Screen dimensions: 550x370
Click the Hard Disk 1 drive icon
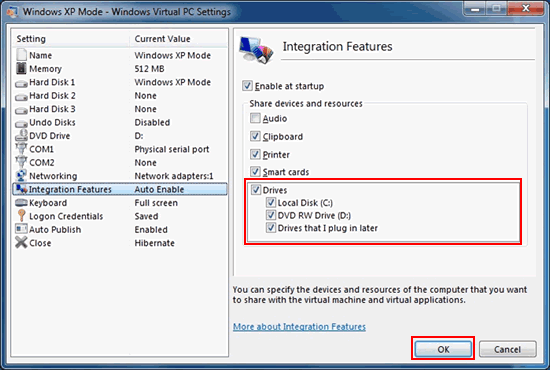21,83
